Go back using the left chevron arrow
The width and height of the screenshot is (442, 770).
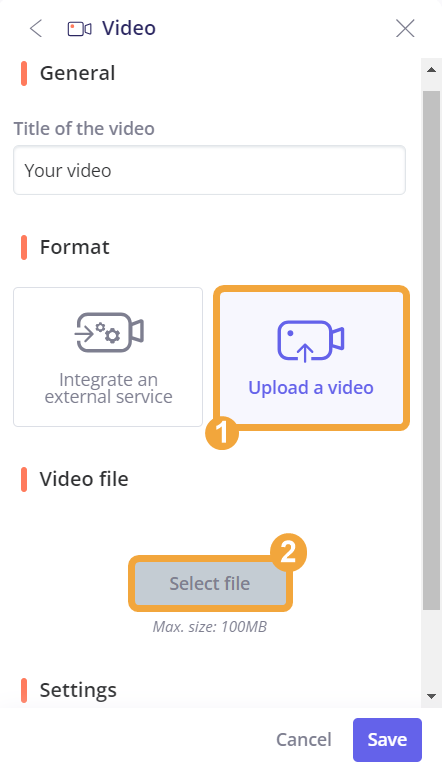coord(36,28)
